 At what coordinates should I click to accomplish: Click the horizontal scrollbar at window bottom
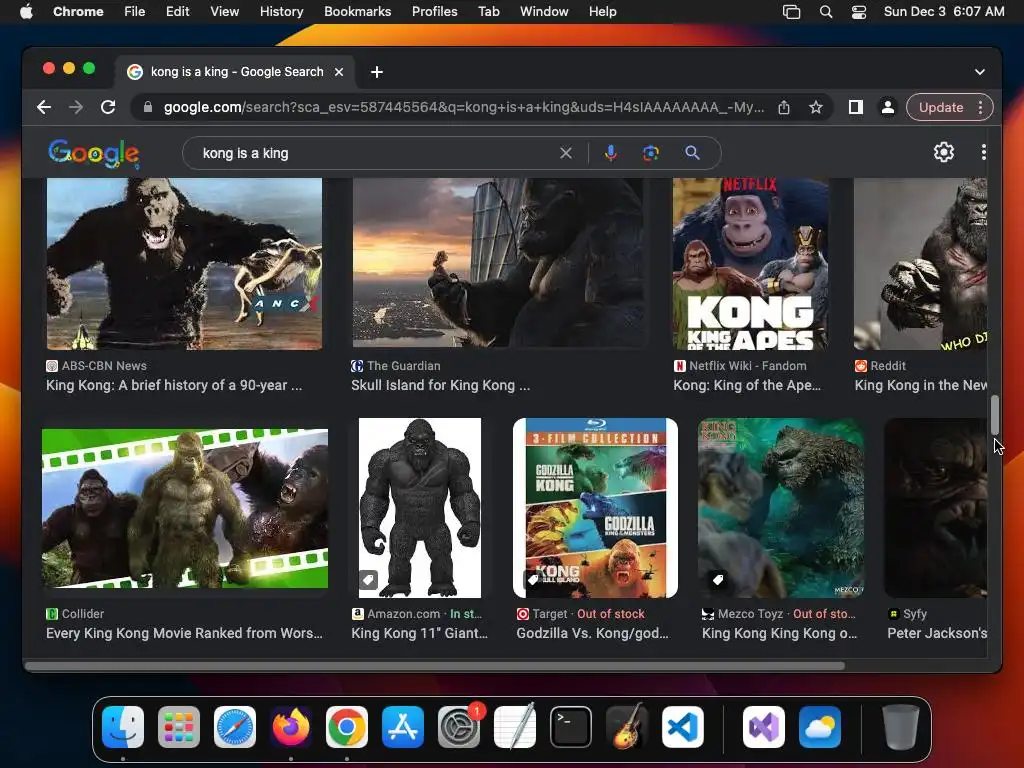(435, 665)
